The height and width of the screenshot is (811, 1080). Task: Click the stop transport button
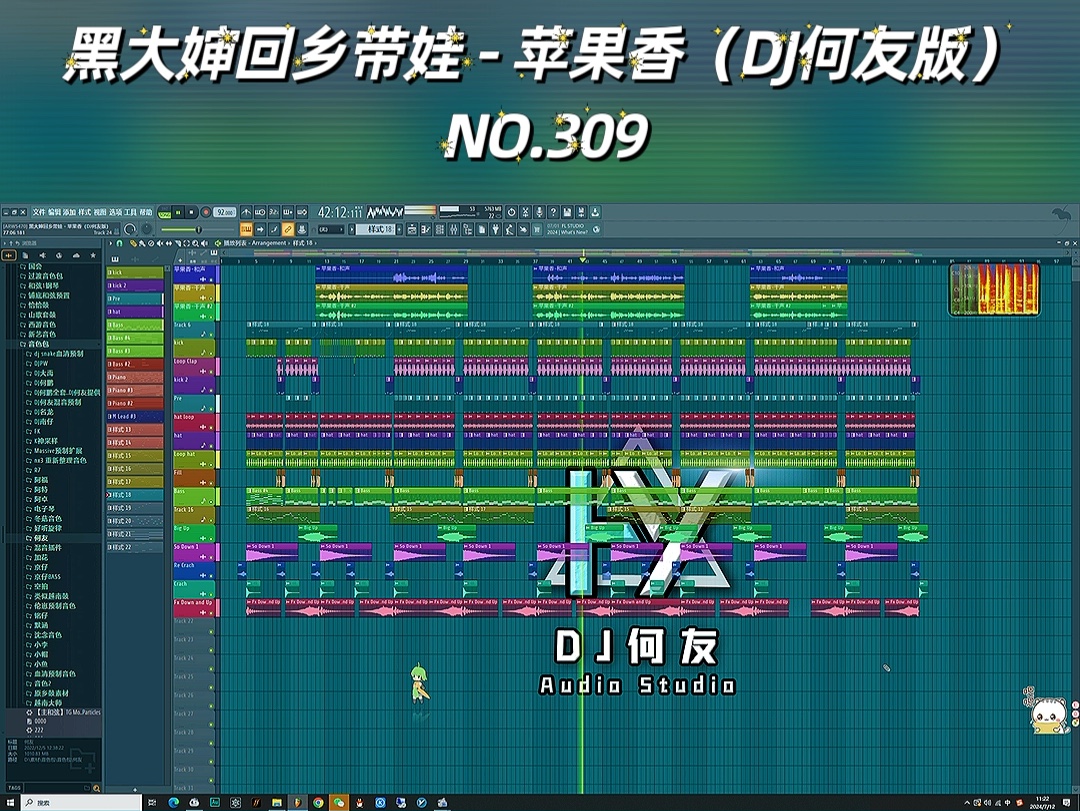point(191,213)
